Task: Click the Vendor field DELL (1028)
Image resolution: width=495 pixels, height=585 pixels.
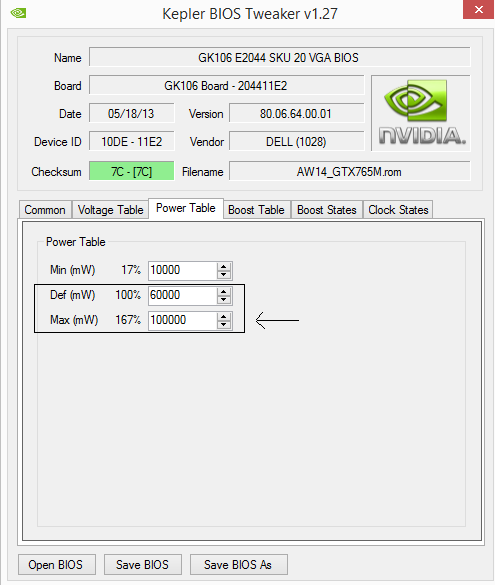Action: [x=297, y=141]
